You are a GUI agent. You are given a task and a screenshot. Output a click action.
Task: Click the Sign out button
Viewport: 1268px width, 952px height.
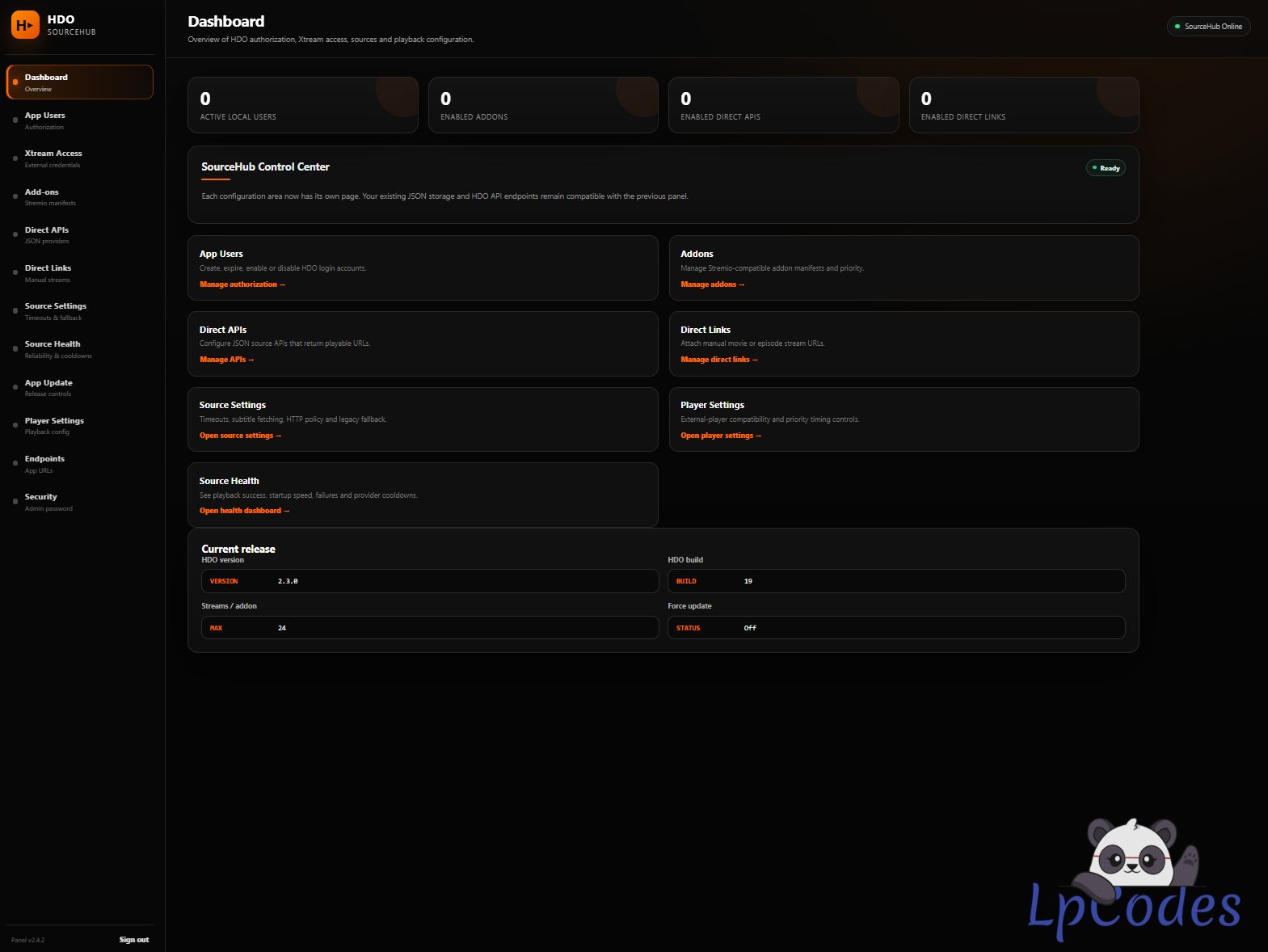(x=134, y=940)
